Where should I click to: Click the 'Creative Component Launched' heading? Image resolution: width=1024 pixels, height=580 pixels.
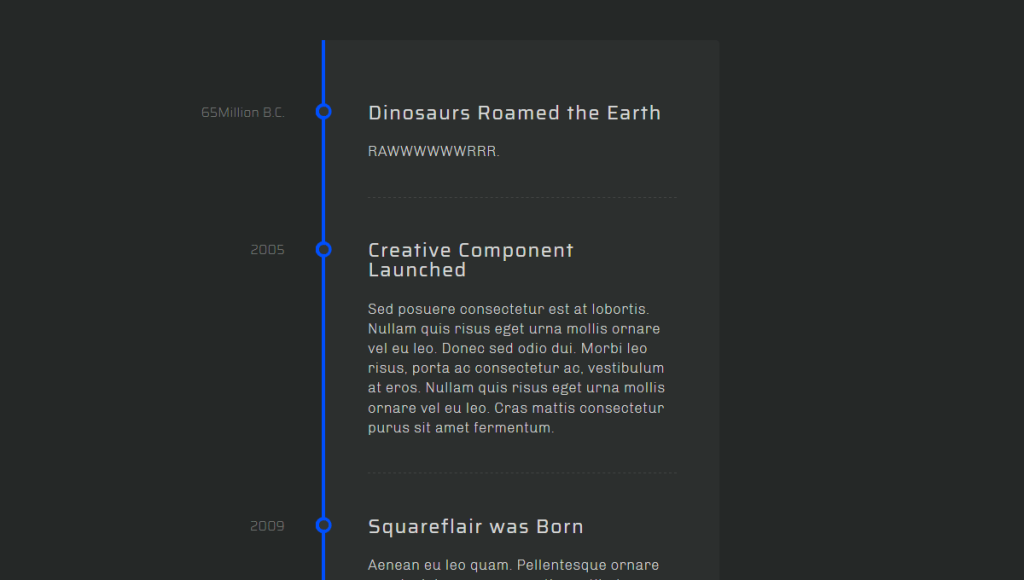(x=470, y=259)
